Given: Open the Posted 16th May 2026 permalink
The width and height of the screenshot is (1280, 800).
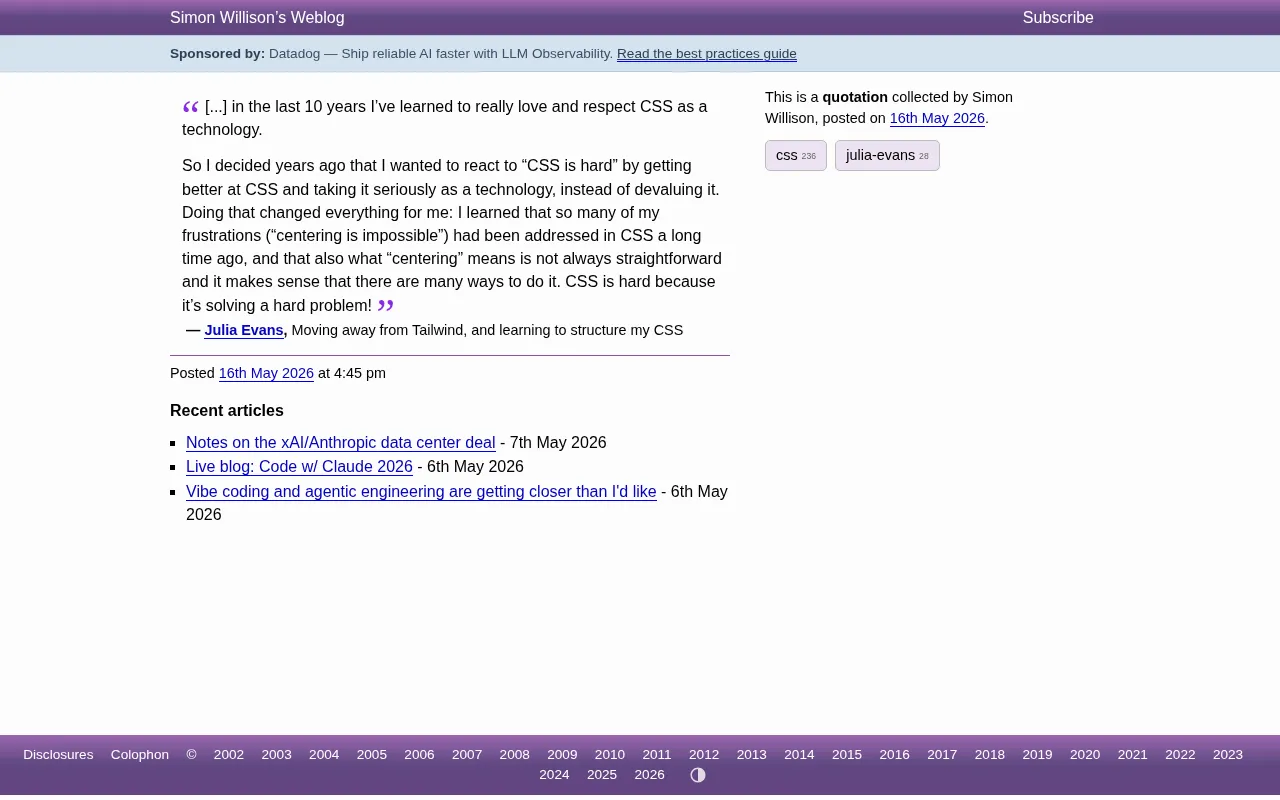Looking at the screenshot, I should click(x=266, y=373).
